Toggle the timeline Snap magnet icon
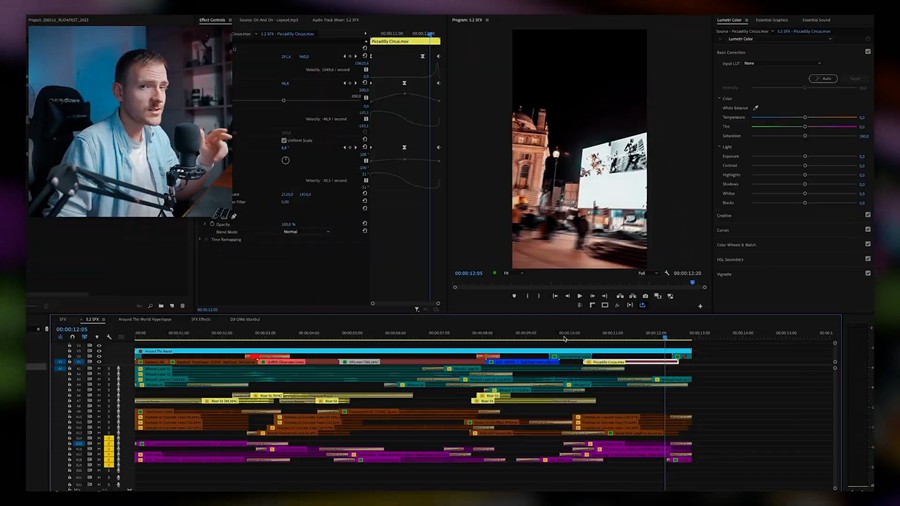This screenshot has width=900, height=506. (x=72, y=337)
